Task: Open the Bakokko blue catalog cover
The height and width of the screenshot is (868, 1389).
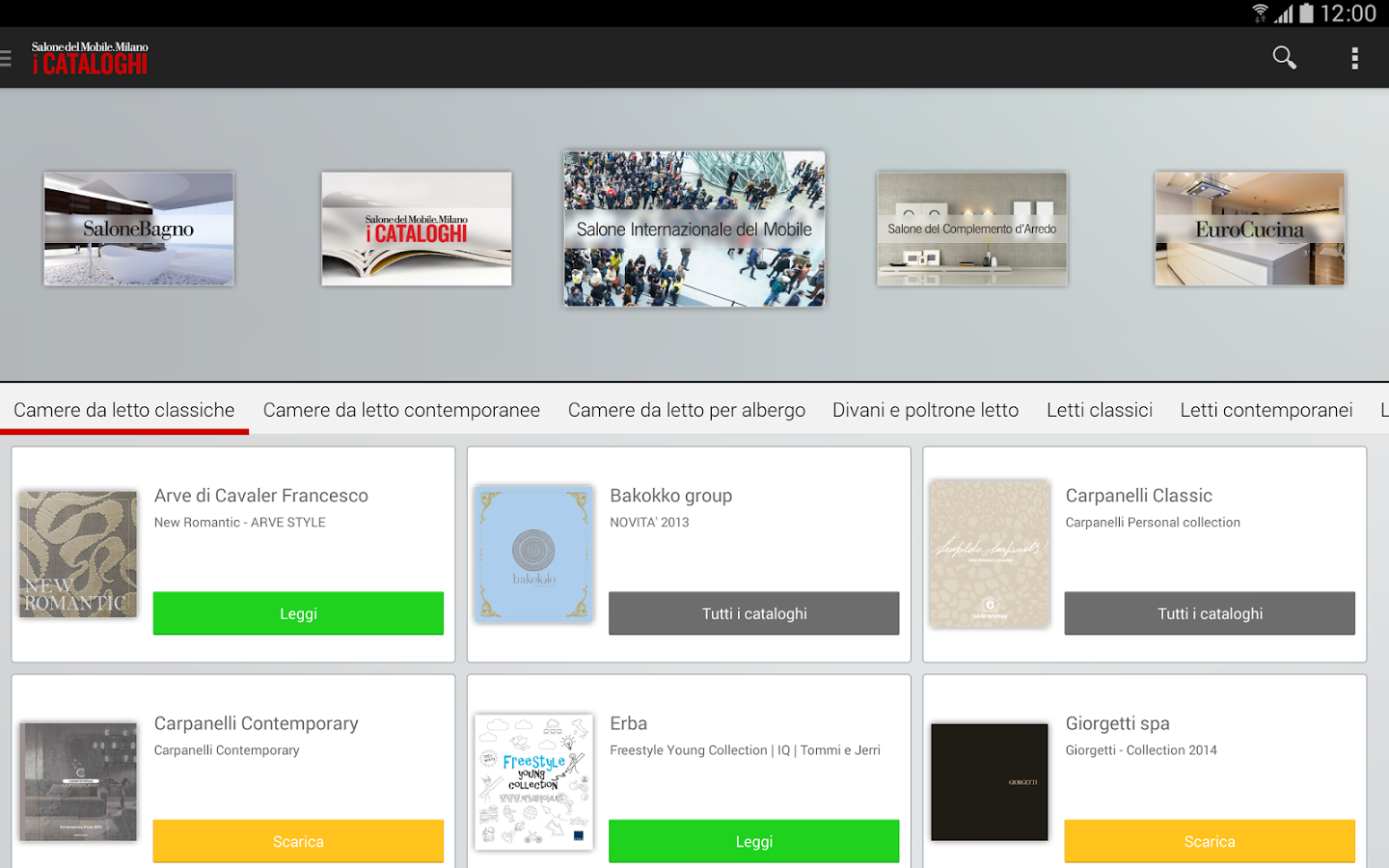Action: (x=533, y=555)
